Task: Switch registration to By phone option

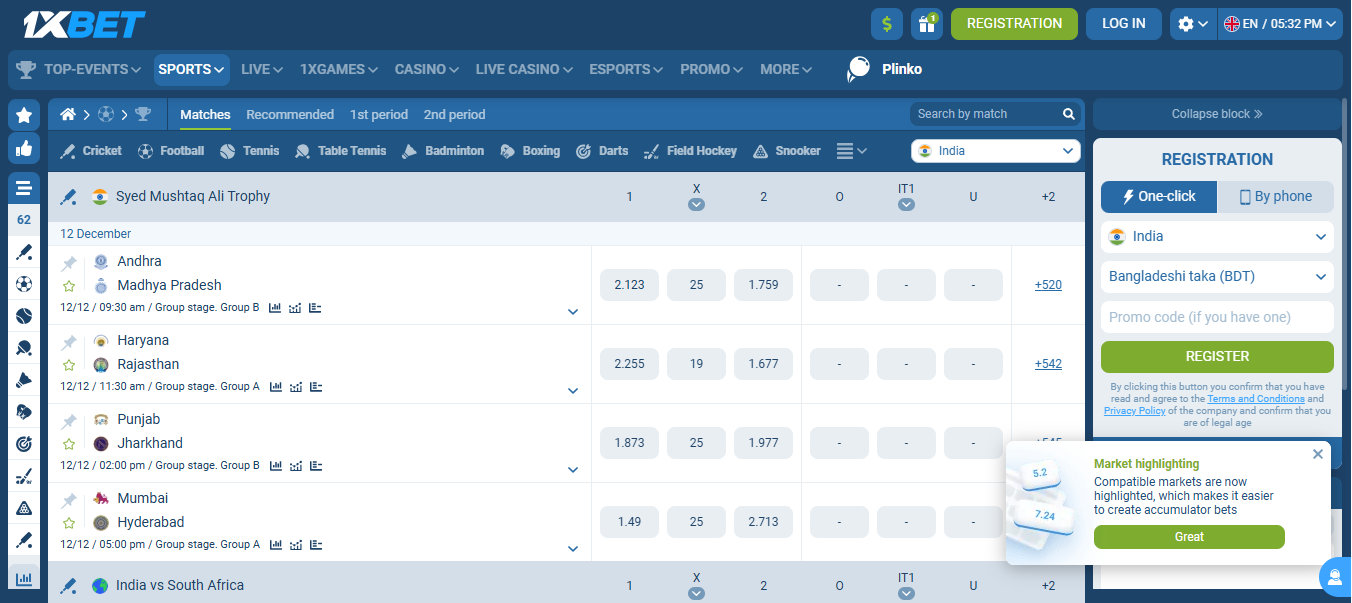Action: pos(1275,197)
